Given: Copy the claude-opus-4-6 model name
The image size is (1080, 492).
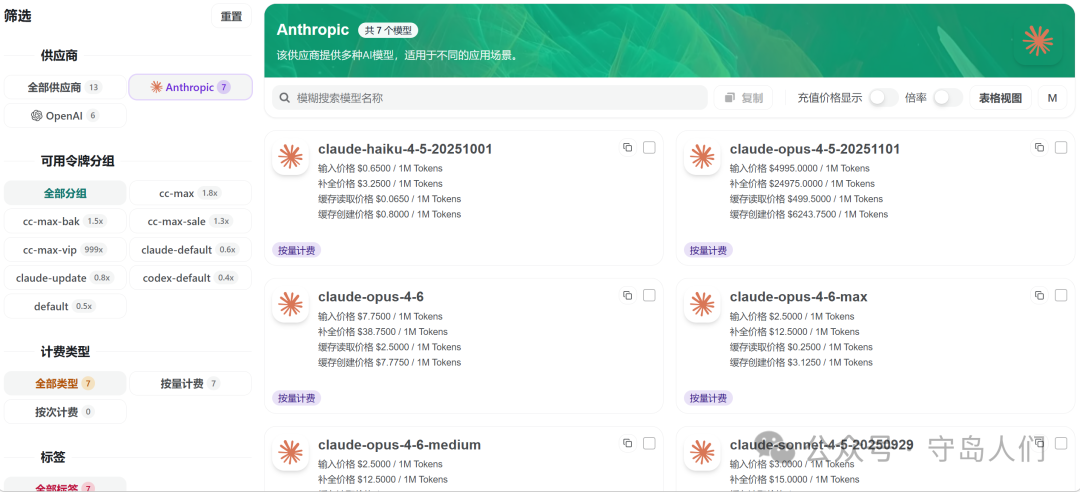Looking at the screenshot, I should (627, 296).
